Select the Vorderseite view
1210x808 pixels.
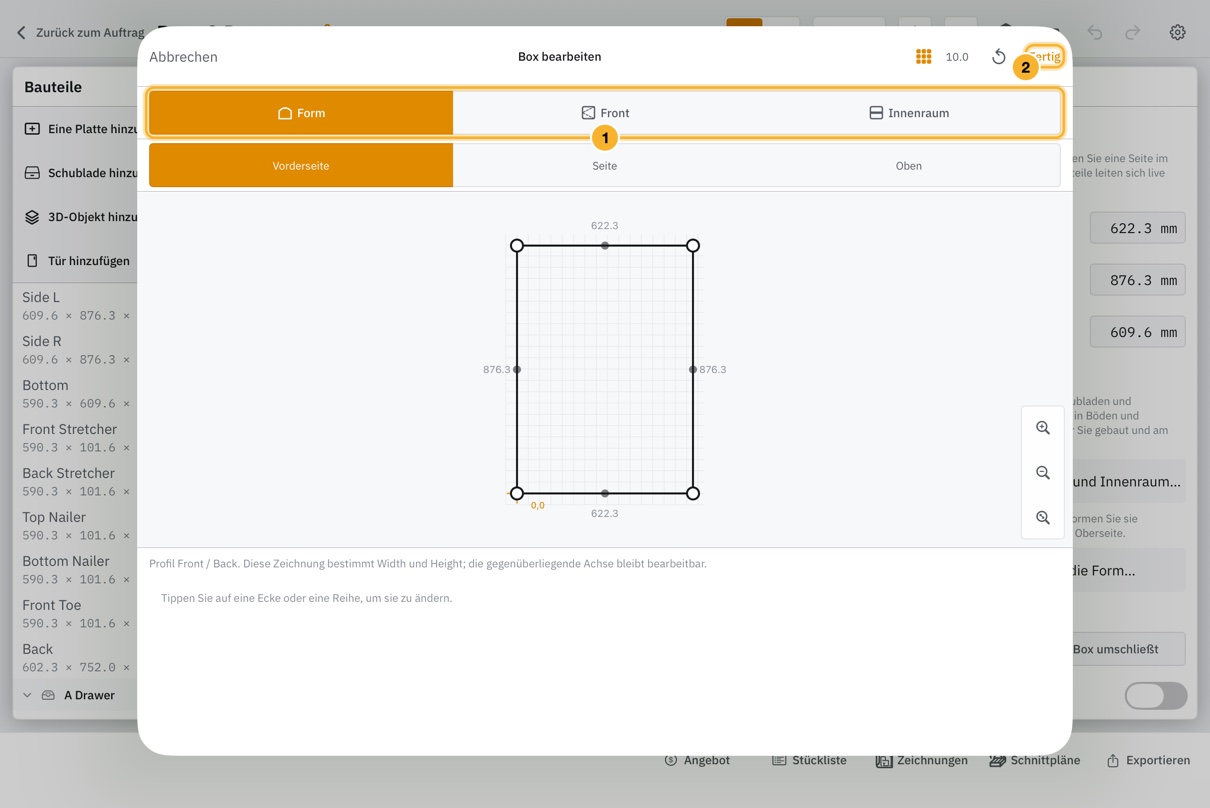click(x=301, y=165)
